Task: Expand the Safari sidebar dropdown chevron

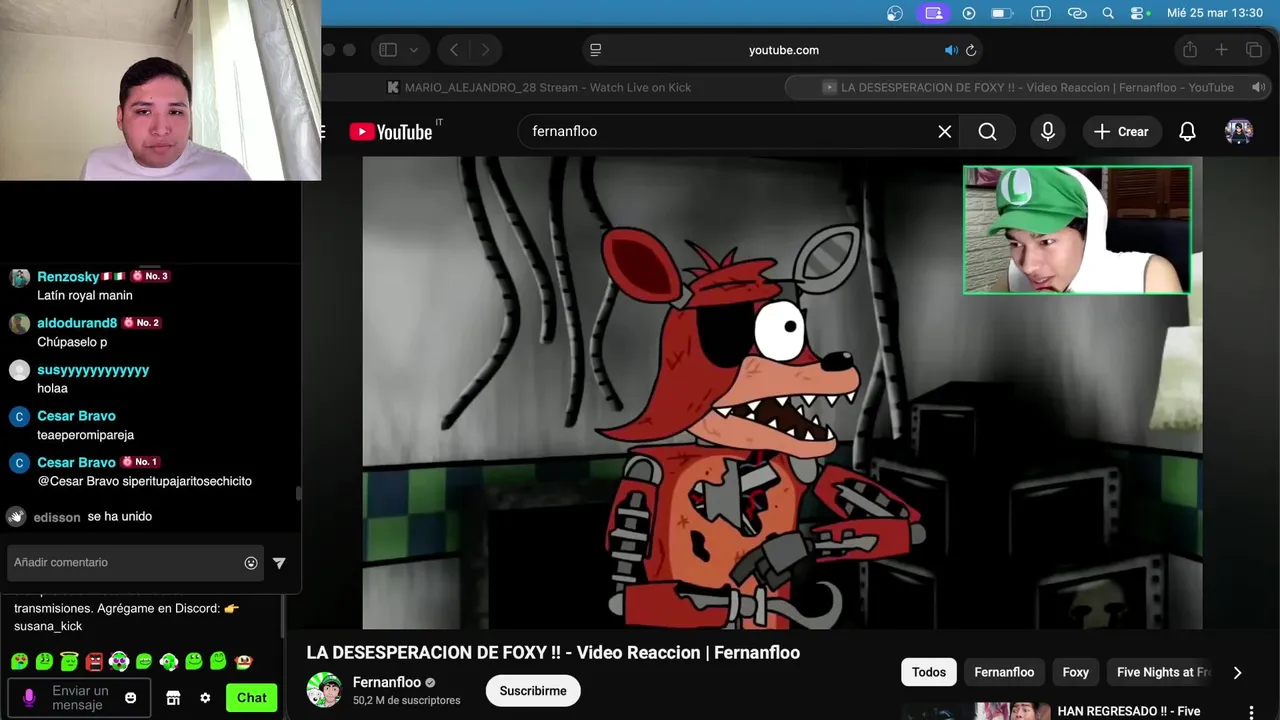Action: pos(413,50)
